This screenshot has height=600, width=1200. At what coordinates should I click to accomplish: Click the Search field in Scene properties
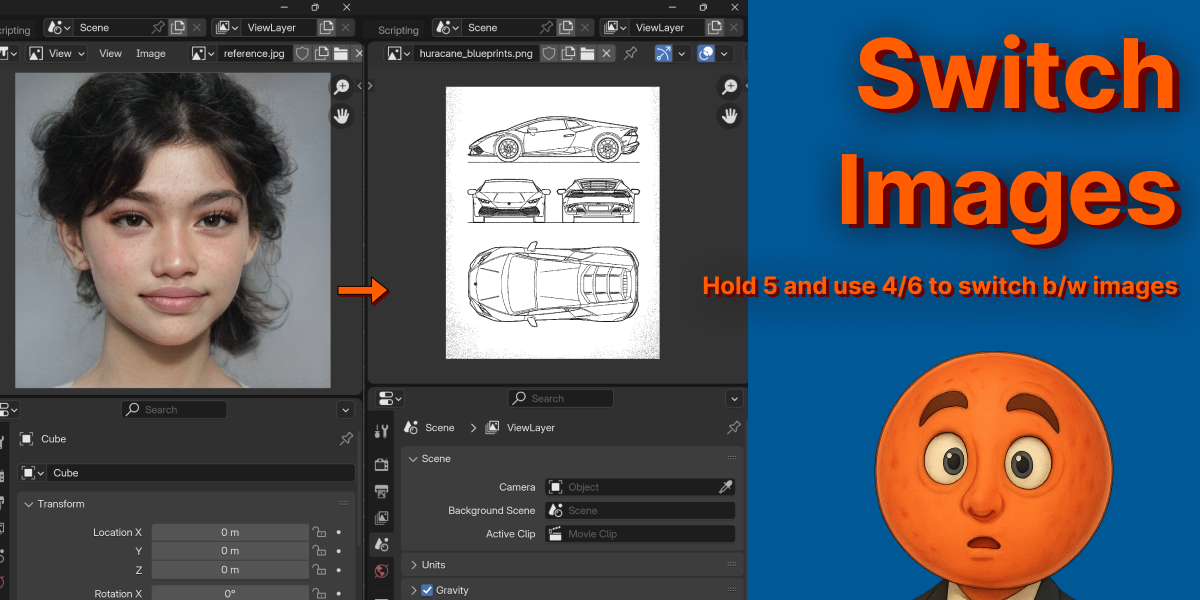561,398
